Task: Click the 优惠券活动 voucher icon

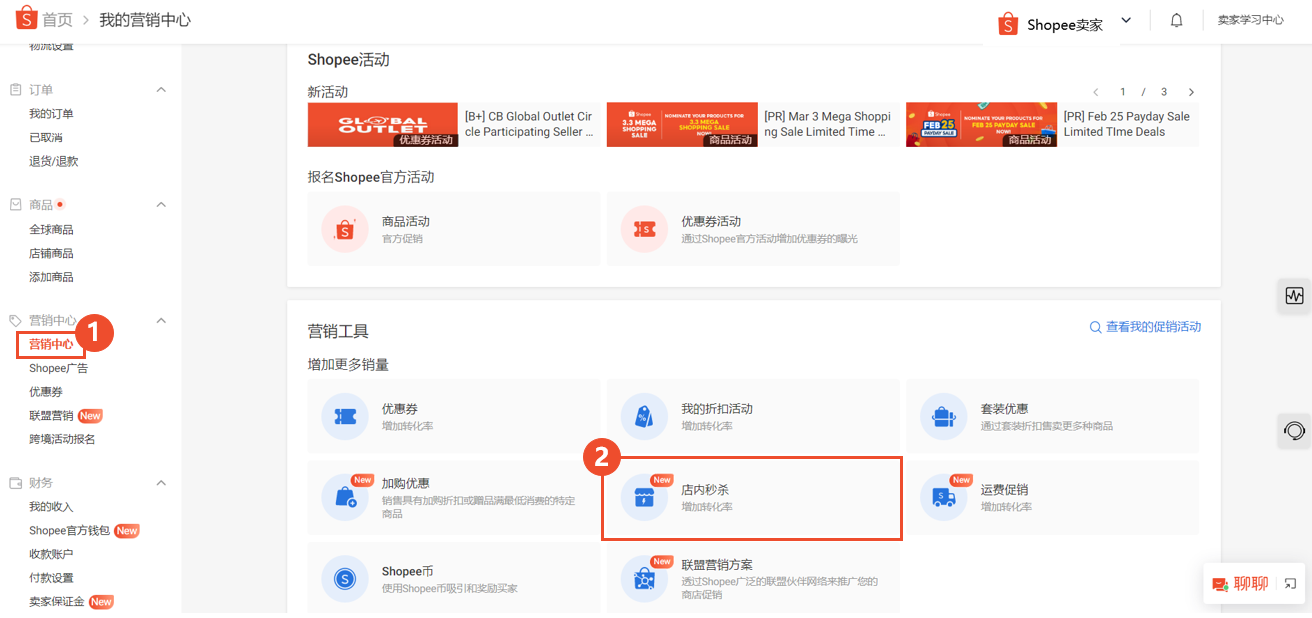Action: (x=645, y=229)
